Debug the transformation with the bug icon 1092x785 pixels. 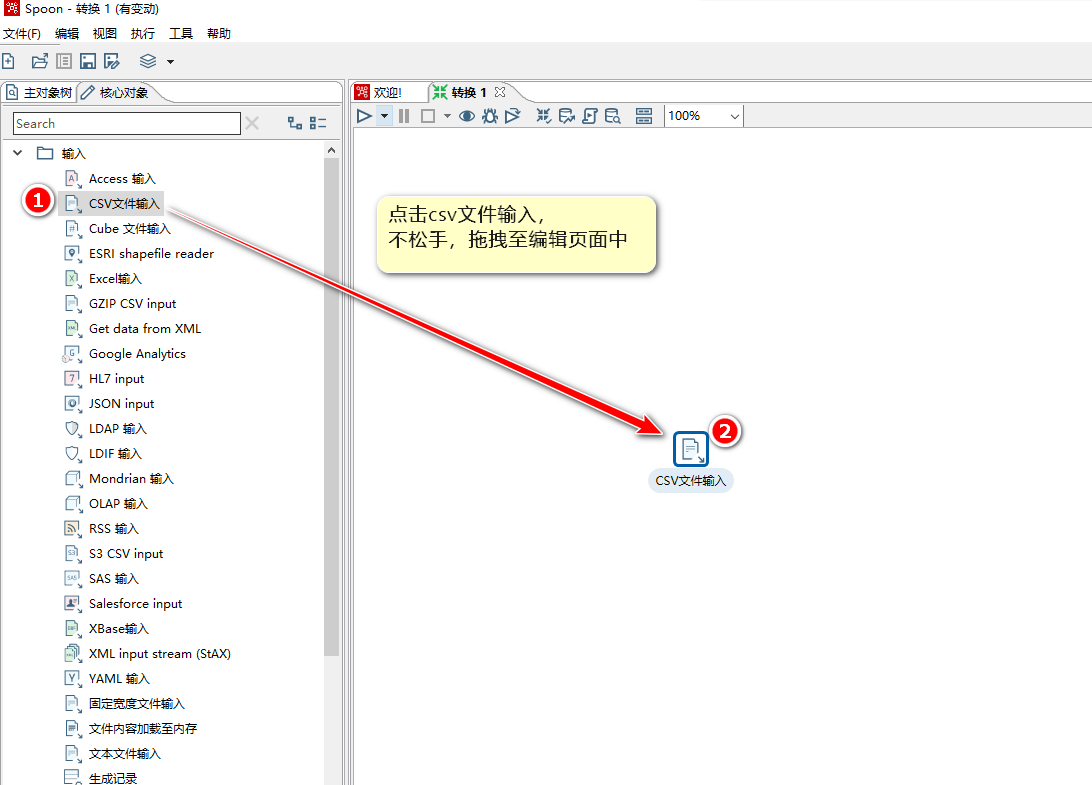(x=490, y=116)
